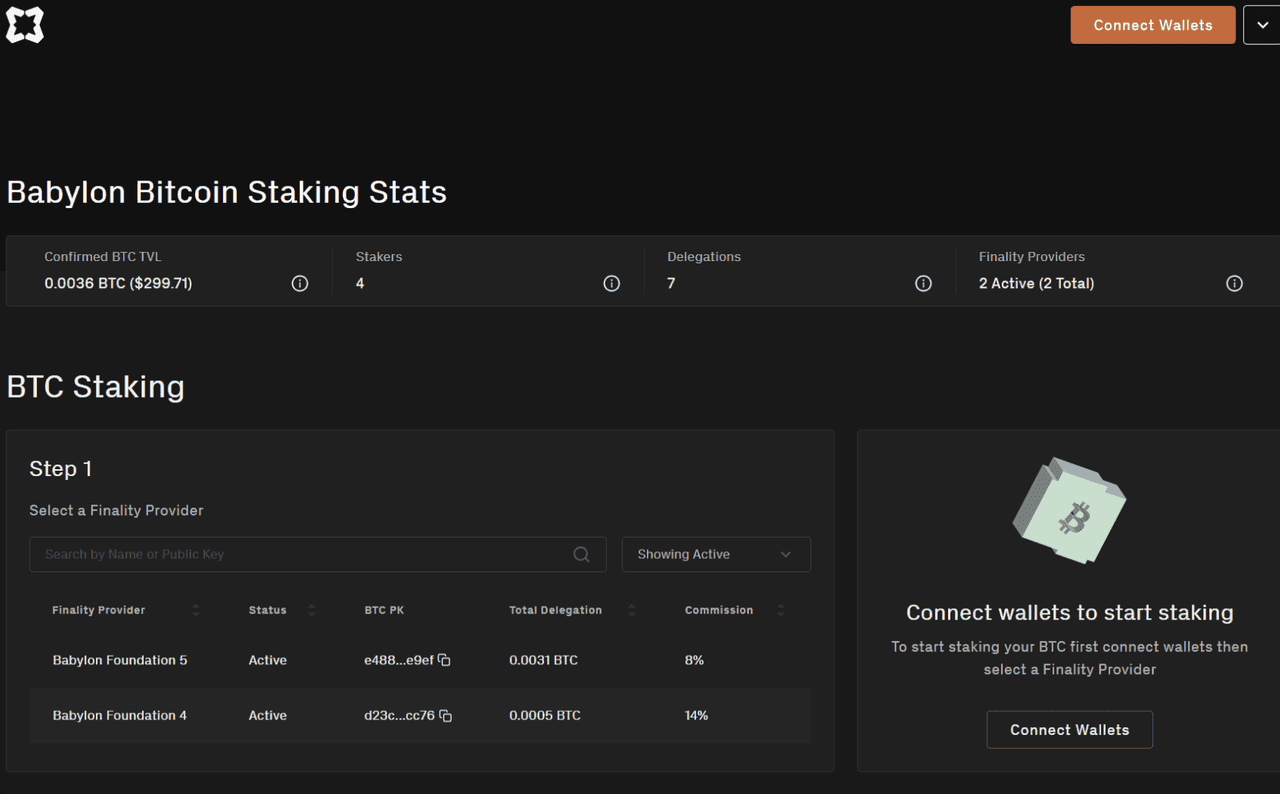Click the BTC PK column header
The image size is (1280, 794).
click(384, 610)
